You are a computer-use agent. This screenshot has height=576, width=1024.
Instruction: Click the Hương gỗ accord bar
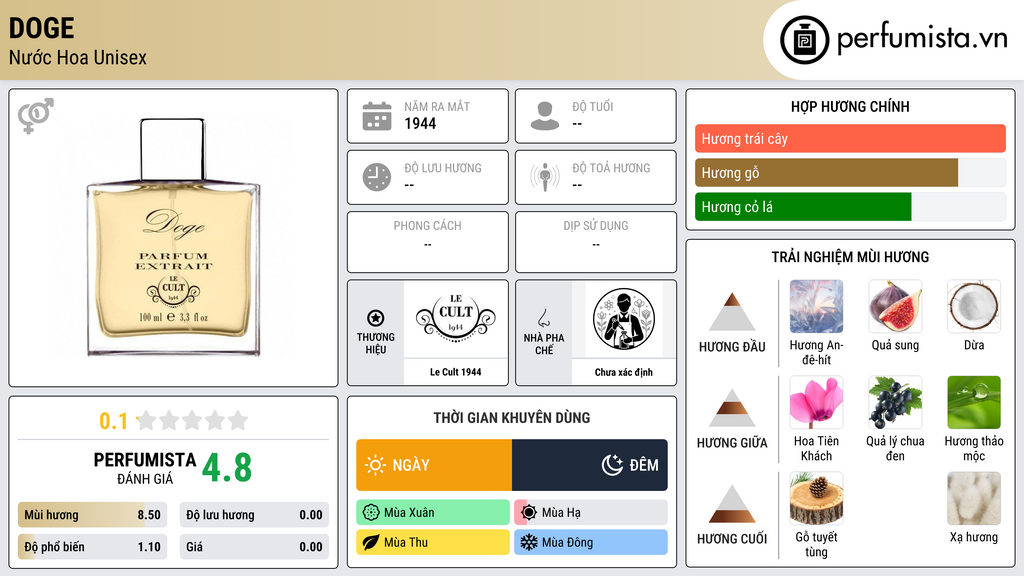click(x=850, y=172)
